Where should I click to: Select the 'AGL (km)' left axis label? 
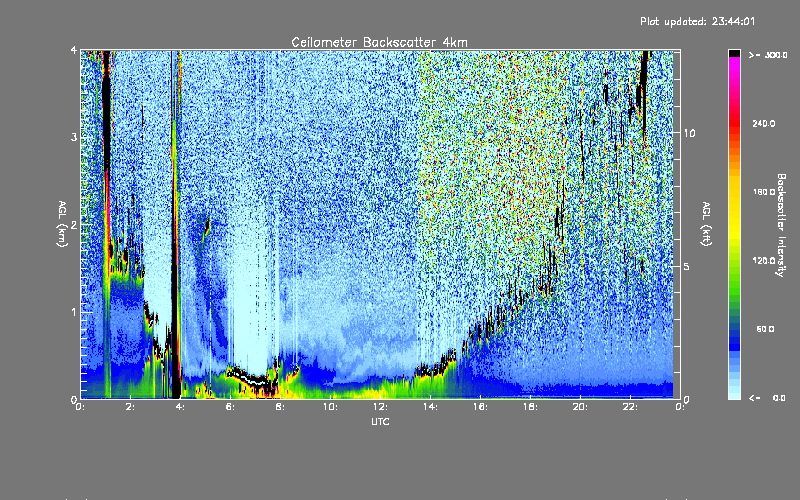click(x=62, y=224)
